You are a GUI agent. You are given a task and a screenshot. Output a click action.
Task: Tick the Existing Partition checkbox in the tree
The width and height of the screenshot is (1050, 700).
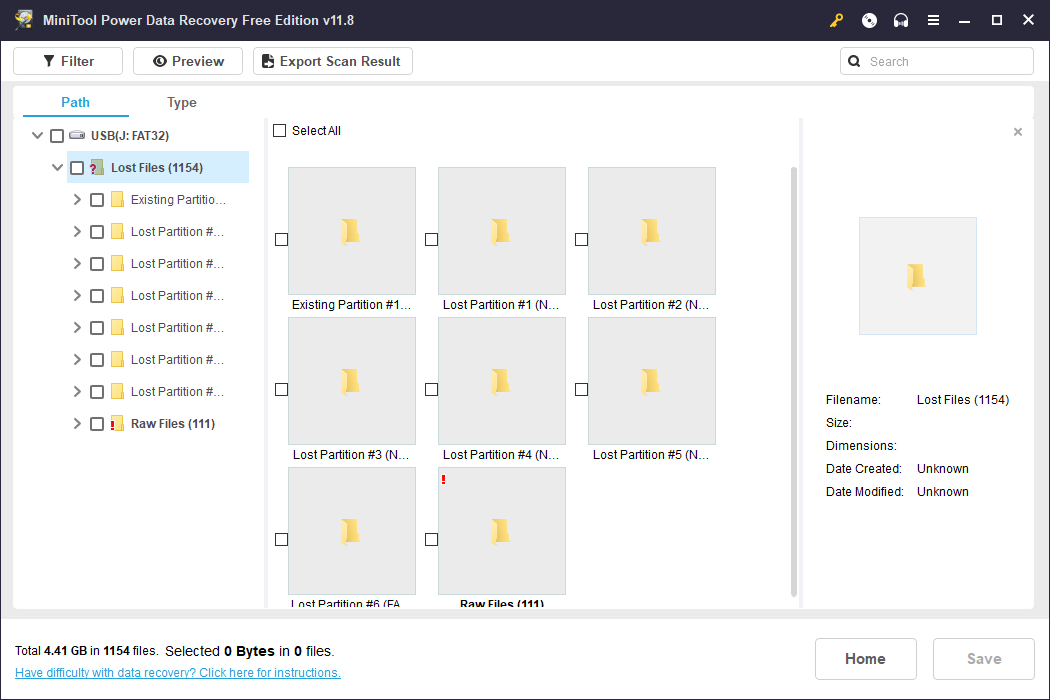click(x=97, y=200)
